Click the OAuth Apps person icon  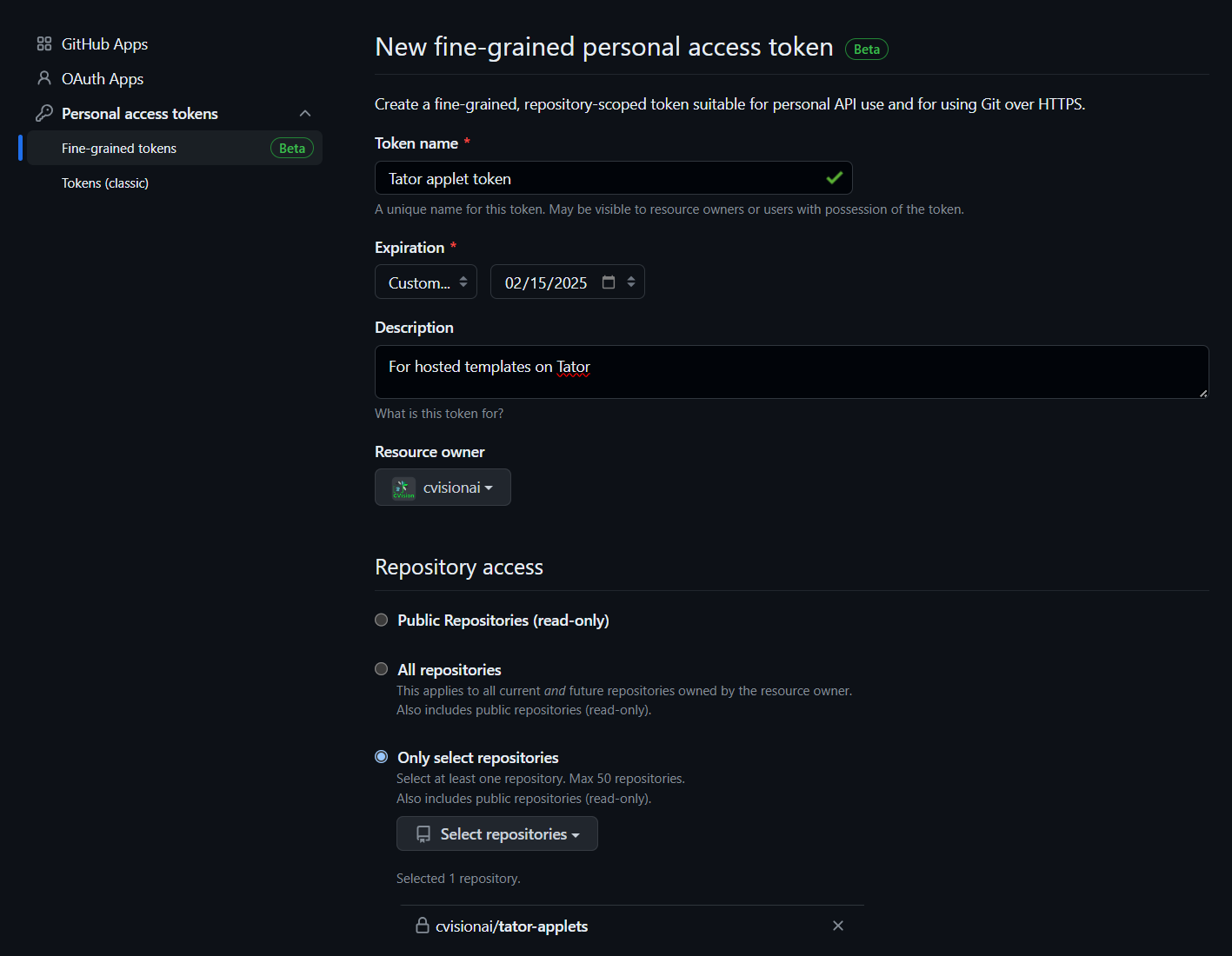coord(44,78)
